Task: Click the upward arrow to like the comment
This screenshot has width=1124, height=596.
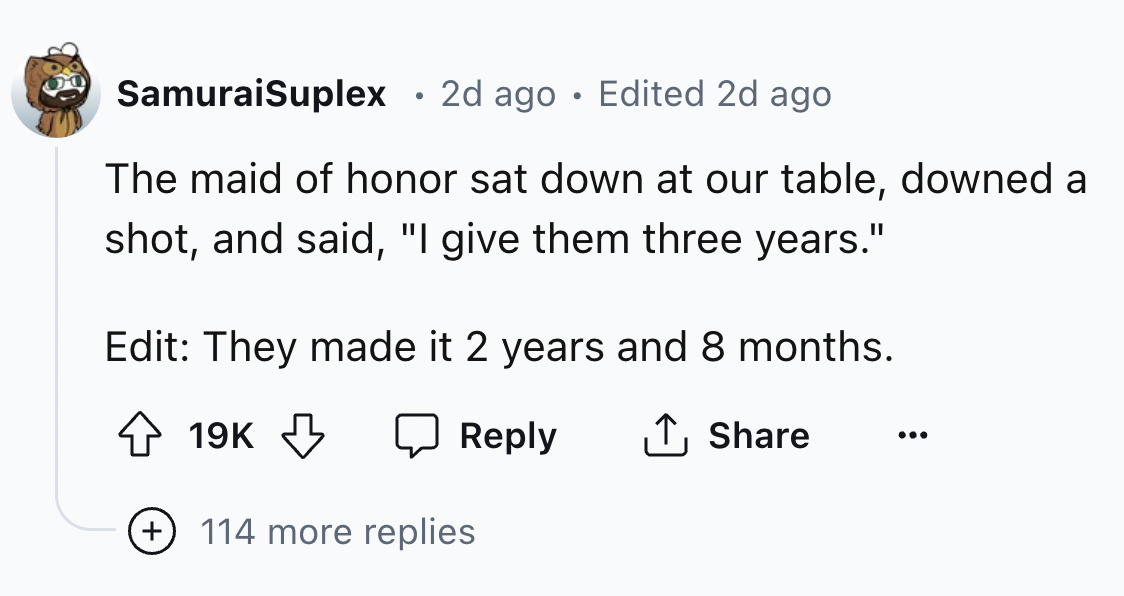Action: 141,435
